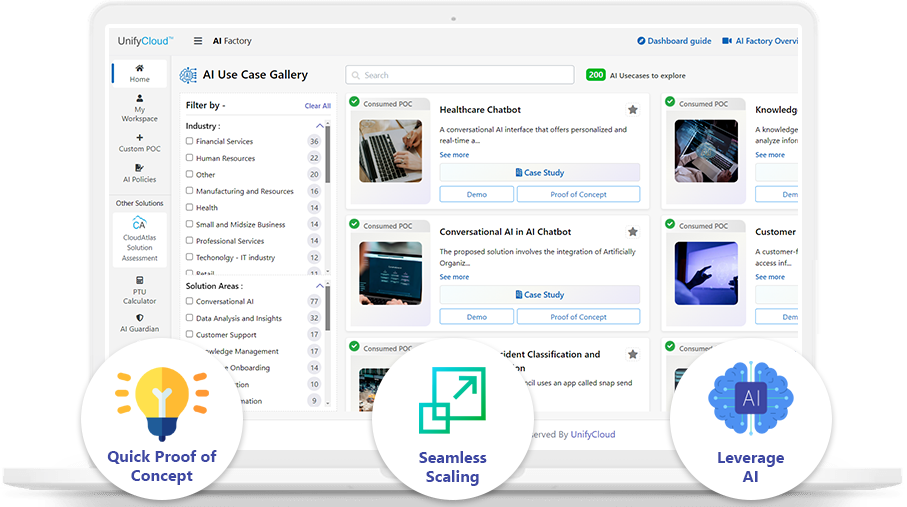The image size is (907, 507).
Task: Open Case Study for Healthcare Chatbot
Action: pyautogui.click(x=539, y=173)
